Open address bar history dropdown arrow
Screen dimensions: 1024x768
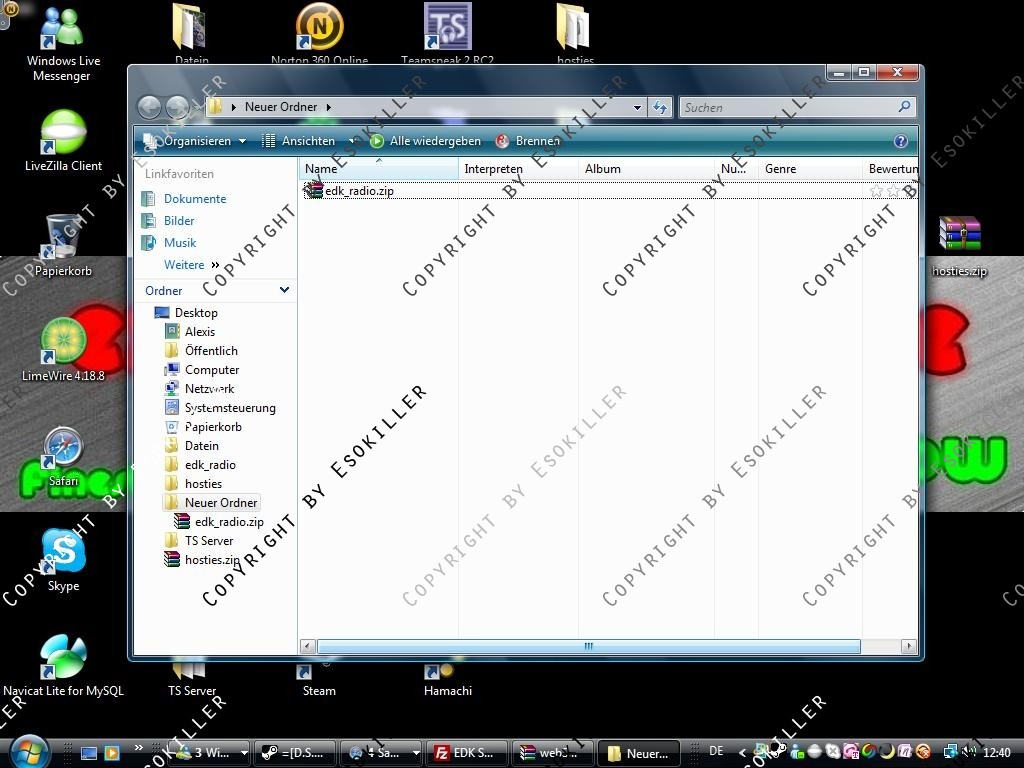point(637,107)
